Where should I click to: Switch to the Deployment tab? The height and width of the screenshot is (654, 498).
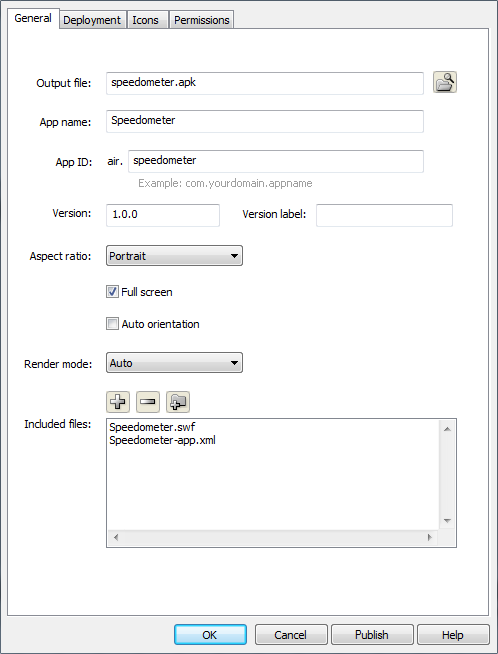click(92, 20)
